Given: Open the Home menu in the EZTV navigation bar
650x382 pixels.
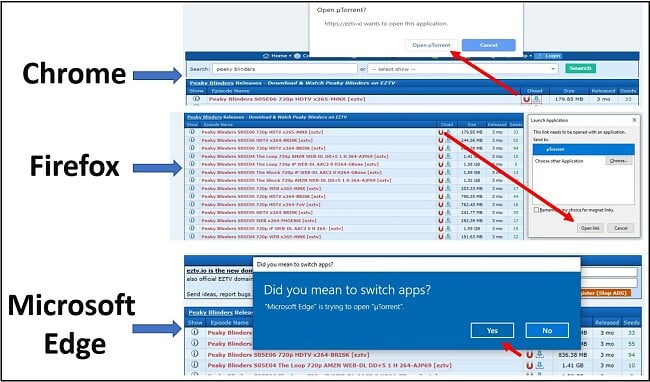Looking at the screenshot, I should click(277, 56).
